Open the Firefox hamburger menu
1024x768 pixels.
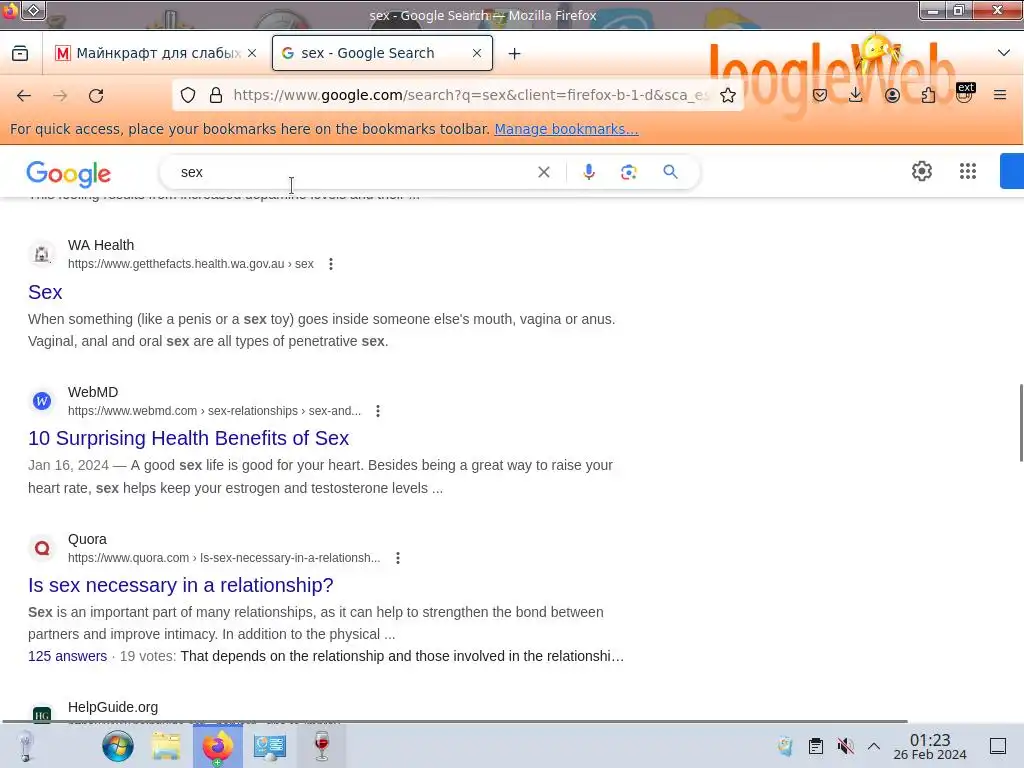click(x=999, y=95)
